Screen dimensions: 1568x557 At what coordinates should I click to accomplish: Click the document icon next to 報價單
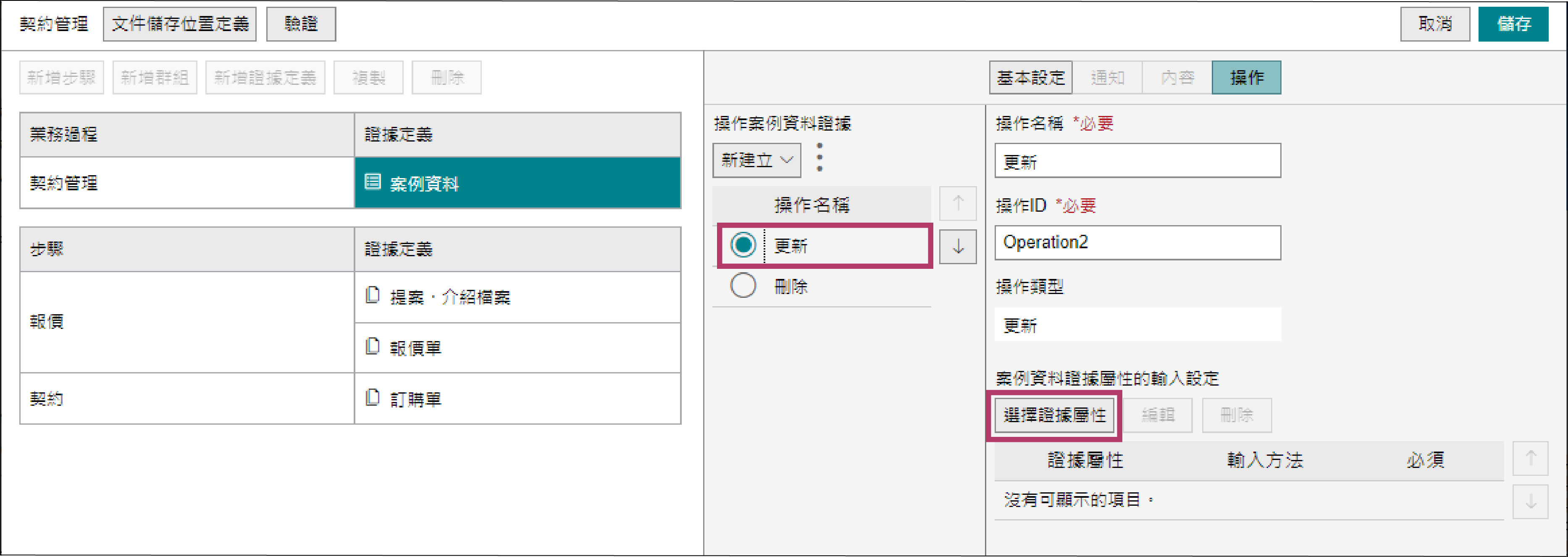(372, 347)
